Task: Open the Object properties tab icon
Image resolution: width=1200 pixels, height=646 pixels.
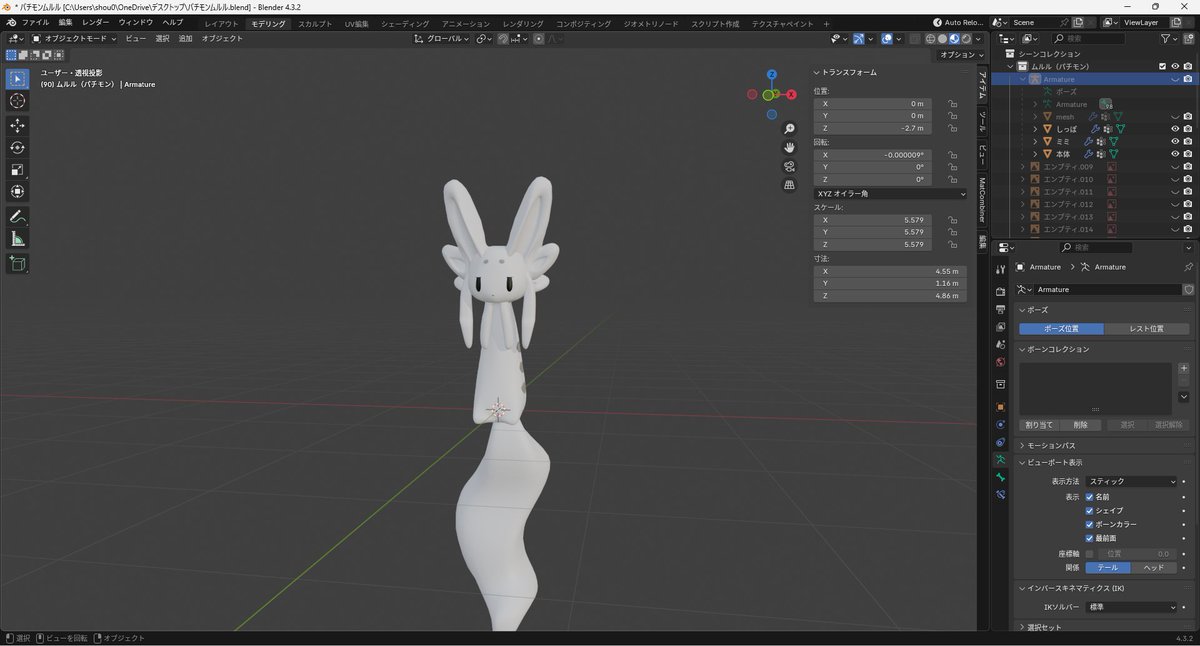Action: (x=1000, y=407)
